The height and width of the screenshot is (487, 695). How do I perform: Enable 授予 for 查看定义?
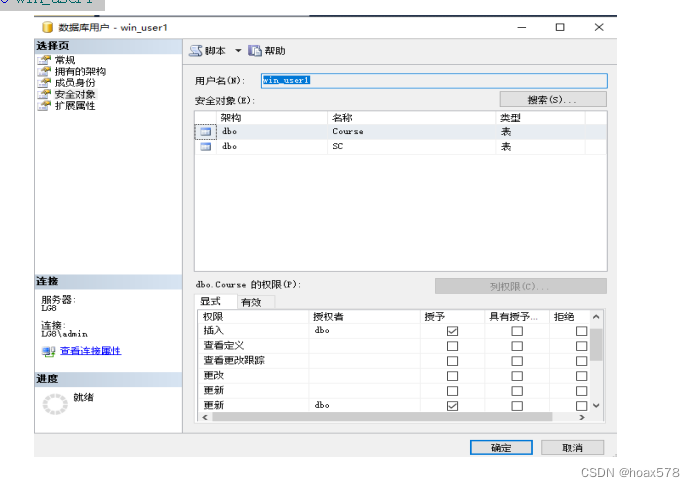pos(453,346)
